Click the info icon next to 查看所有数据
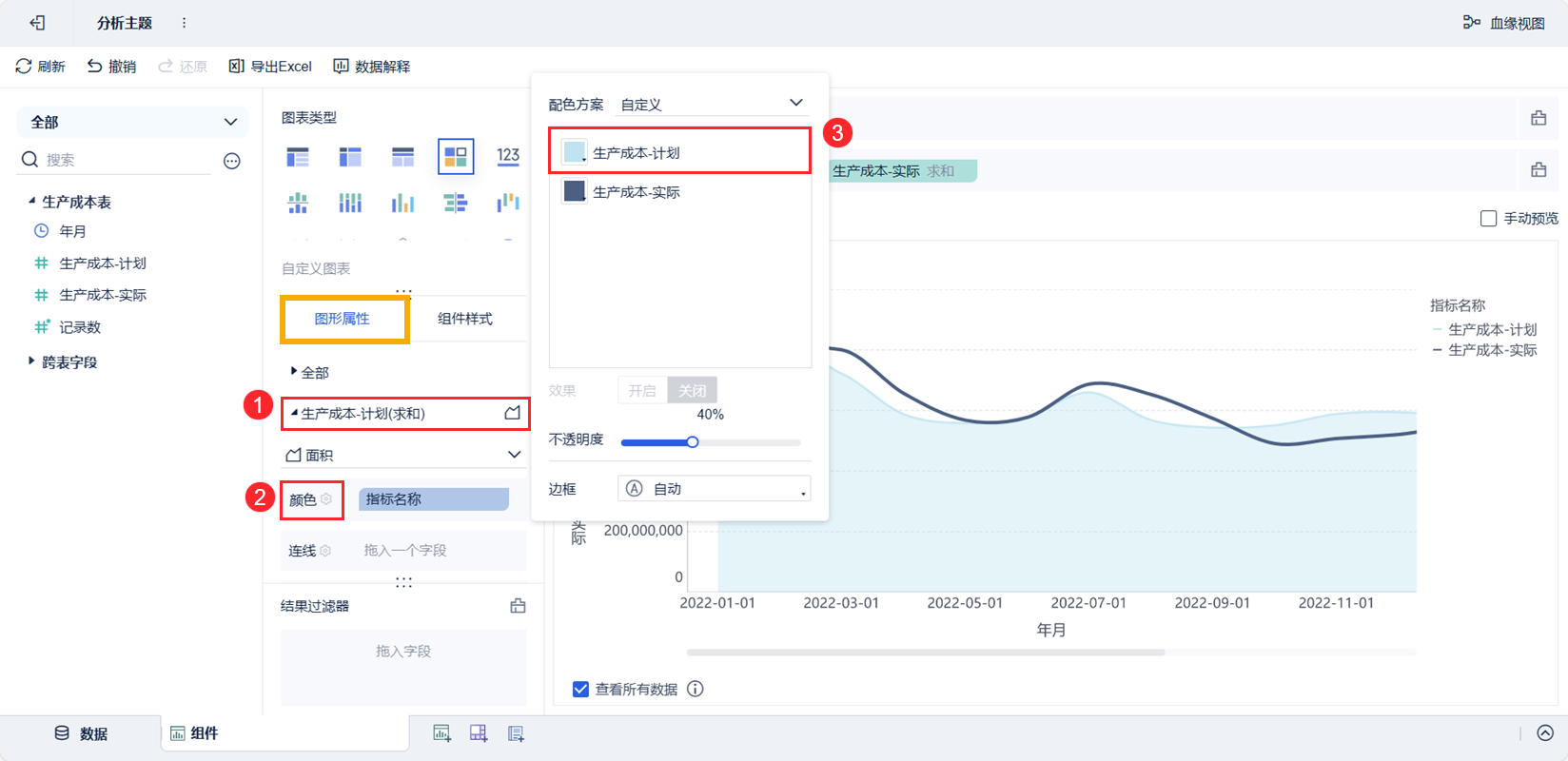The width and height of the screenshot is (1568, 761). pos(696,689)
